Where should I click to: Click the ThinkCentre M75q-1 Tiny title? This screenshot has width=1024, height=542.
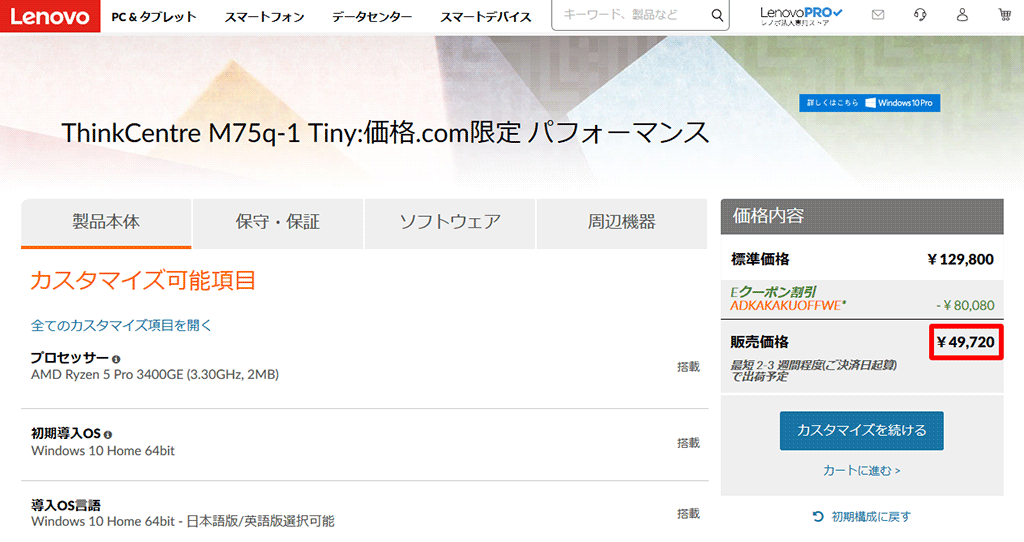tap(385, 133)
